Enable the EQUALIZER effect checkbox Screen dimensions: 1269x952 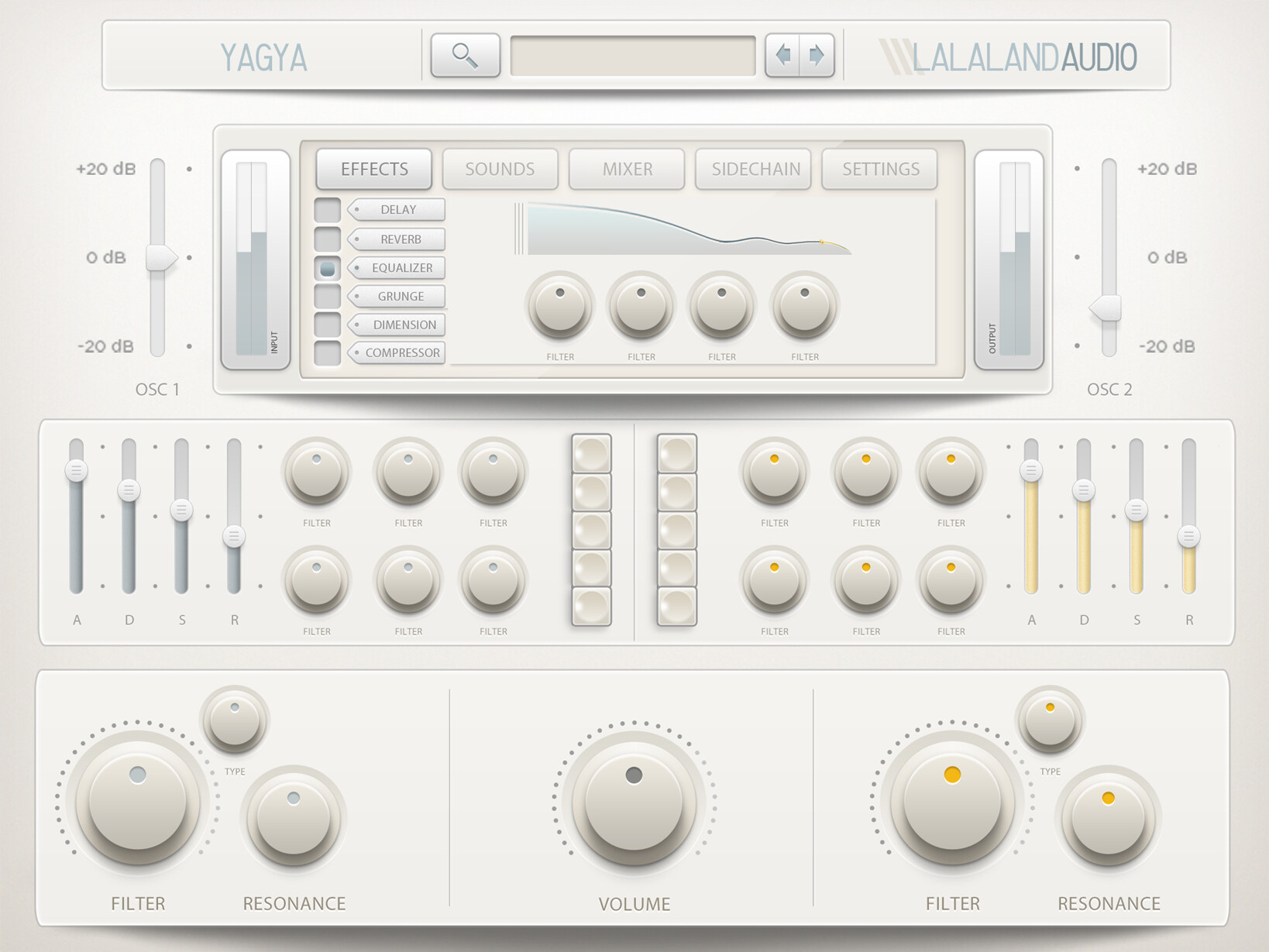pyautogui.click(x=326, y=267)
